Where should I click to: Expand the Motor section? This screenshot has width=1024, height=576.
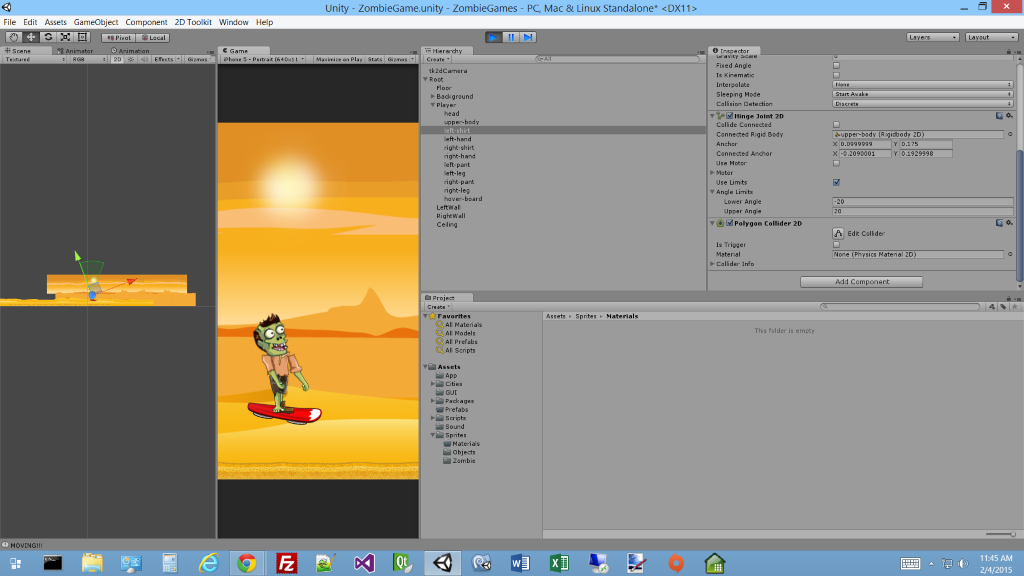[712, 173]
